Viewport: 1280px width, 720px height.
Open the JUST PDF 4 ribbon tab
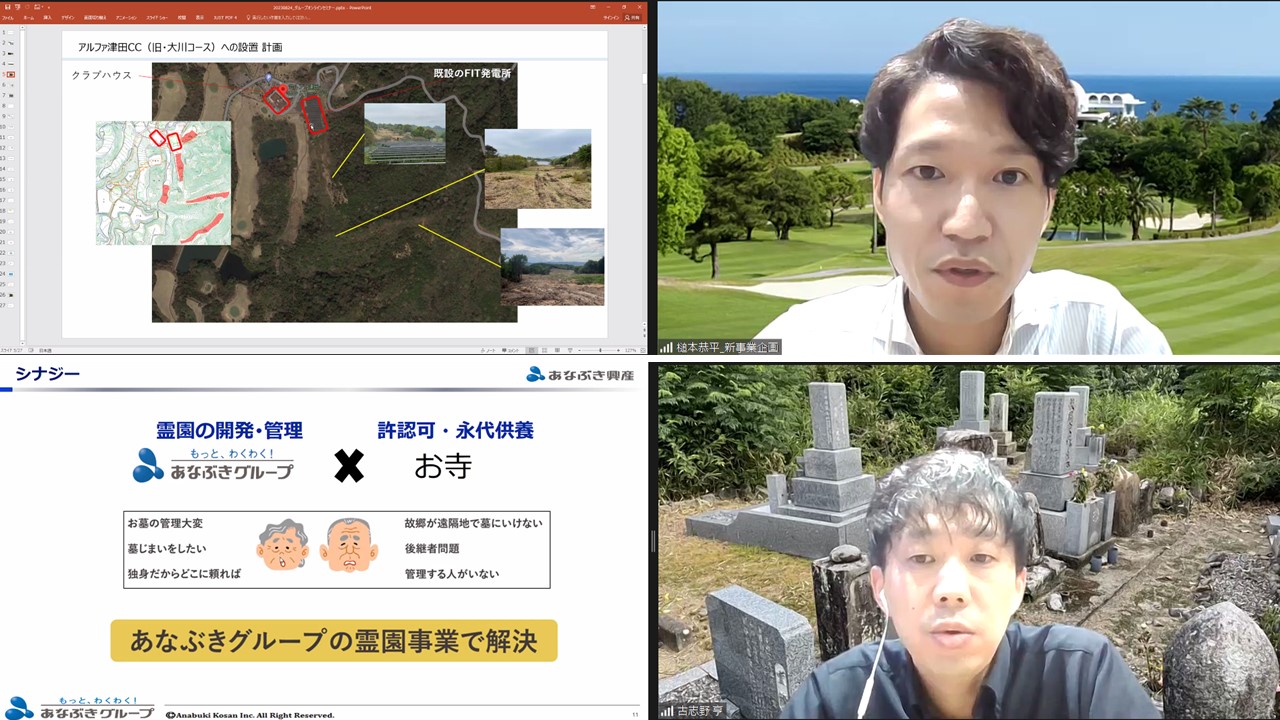[x=225, y=18]
